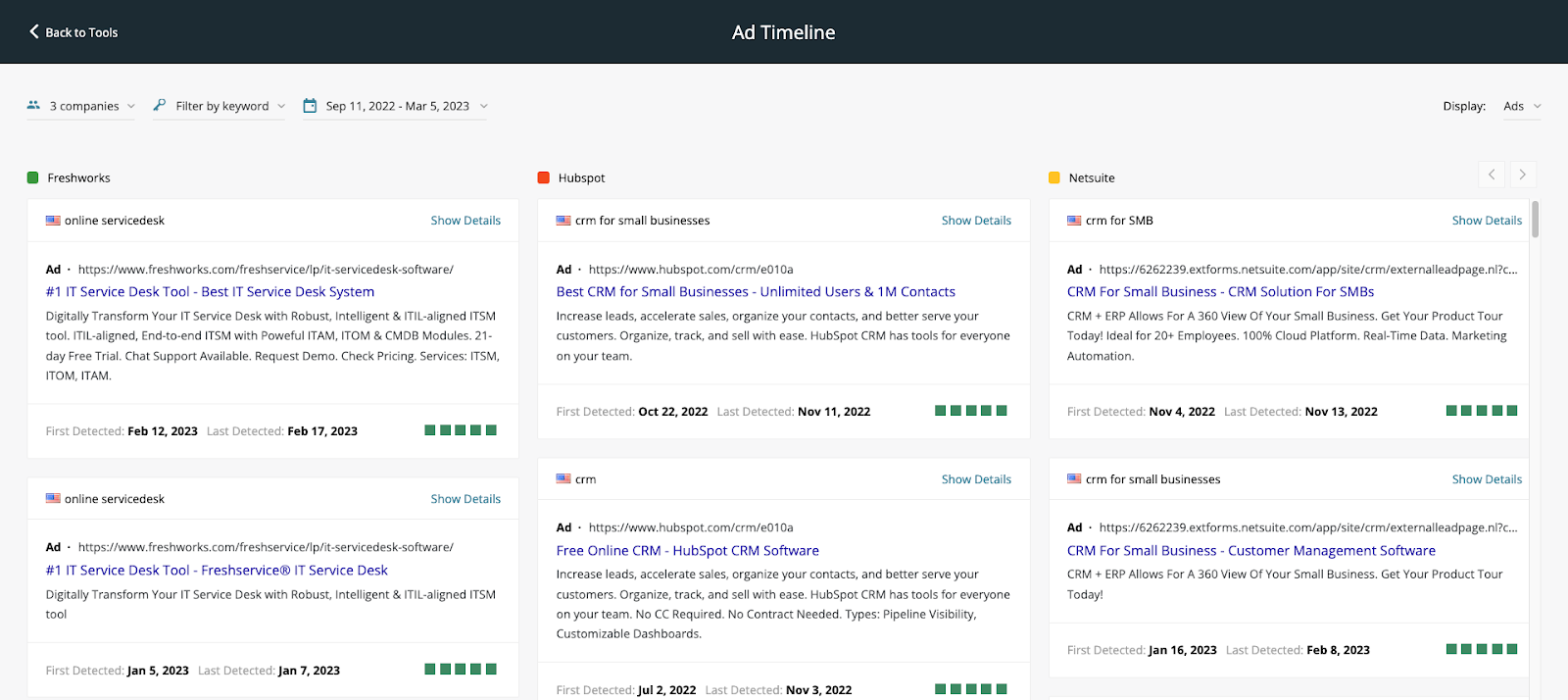Click flag icon on first online servicedesk card
The image size is (1568, 700).
53,221
